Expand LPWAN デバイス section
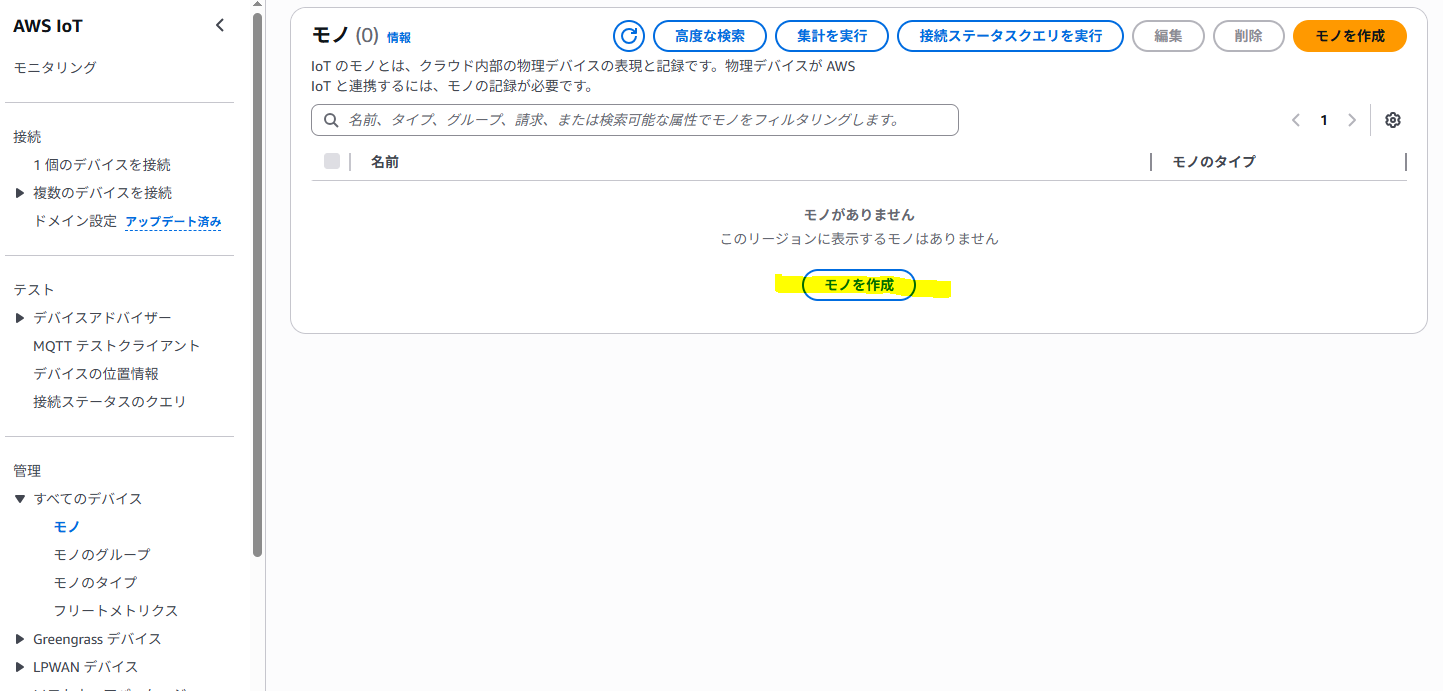 [20, 667]
